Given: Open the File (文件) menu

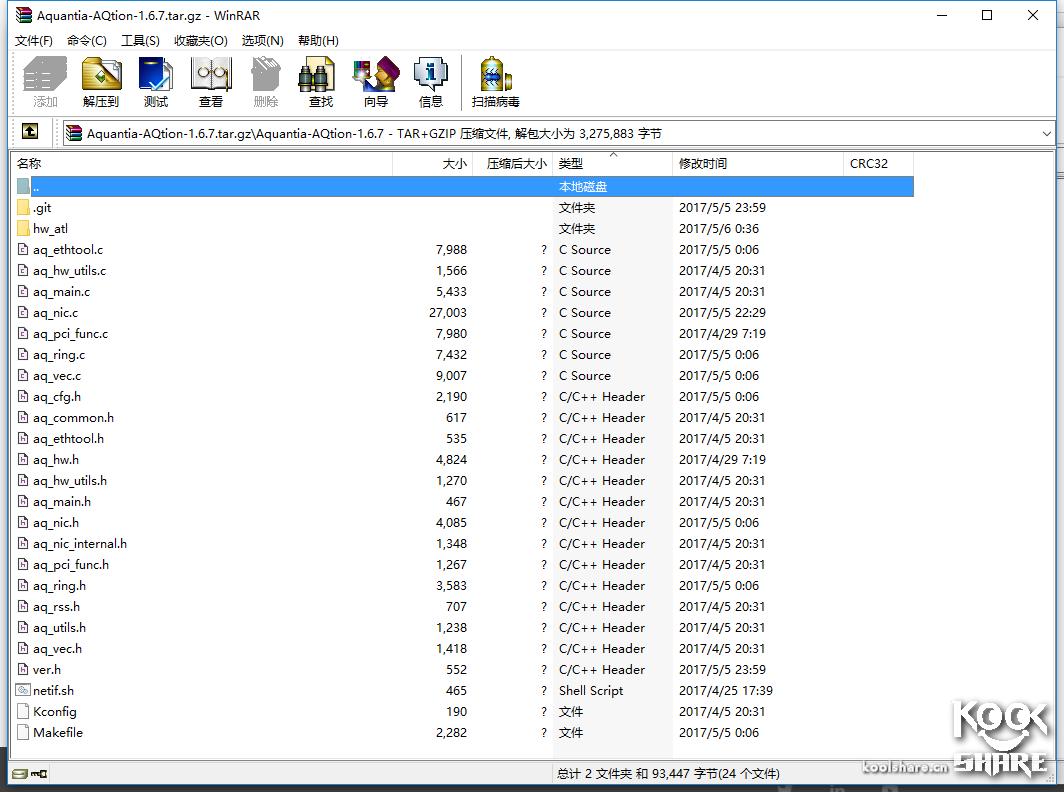Looking at the screenshot, I should pyautogui.click(x=33, y=40).
